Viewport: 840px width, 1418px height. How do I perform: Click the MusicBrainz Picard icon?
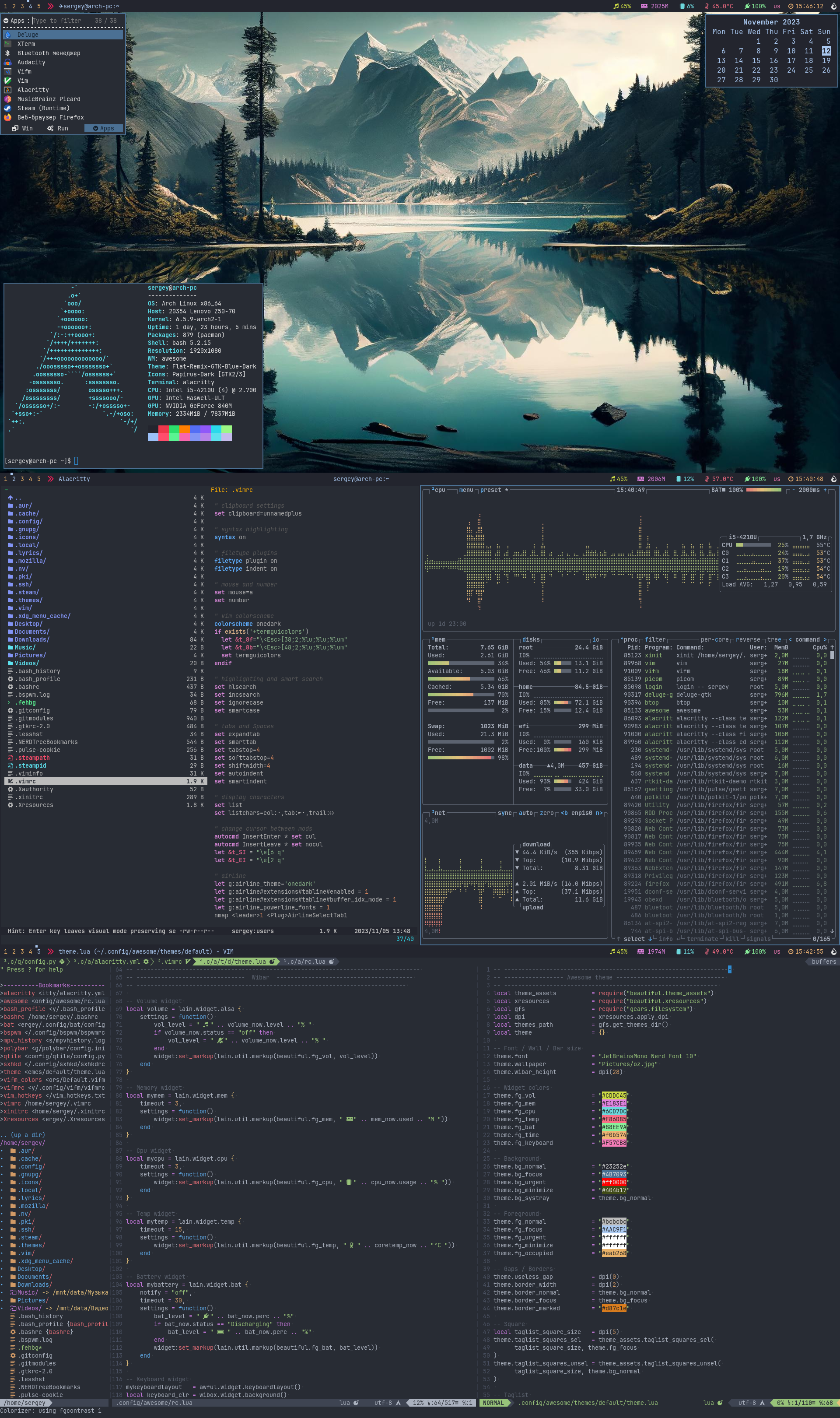coord(7,99)
